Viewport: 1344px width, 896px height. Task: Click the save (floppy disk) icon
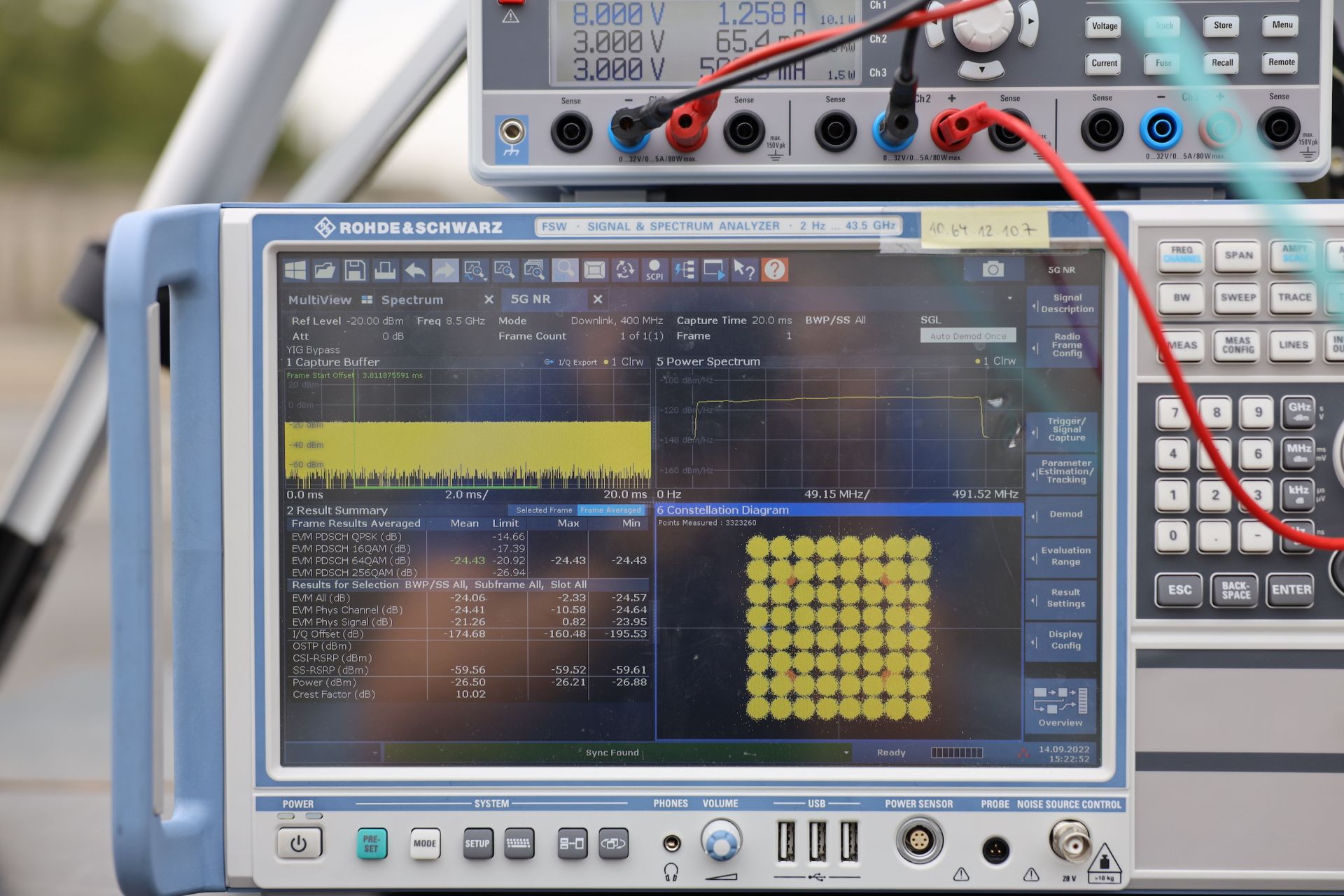(355, 270)
